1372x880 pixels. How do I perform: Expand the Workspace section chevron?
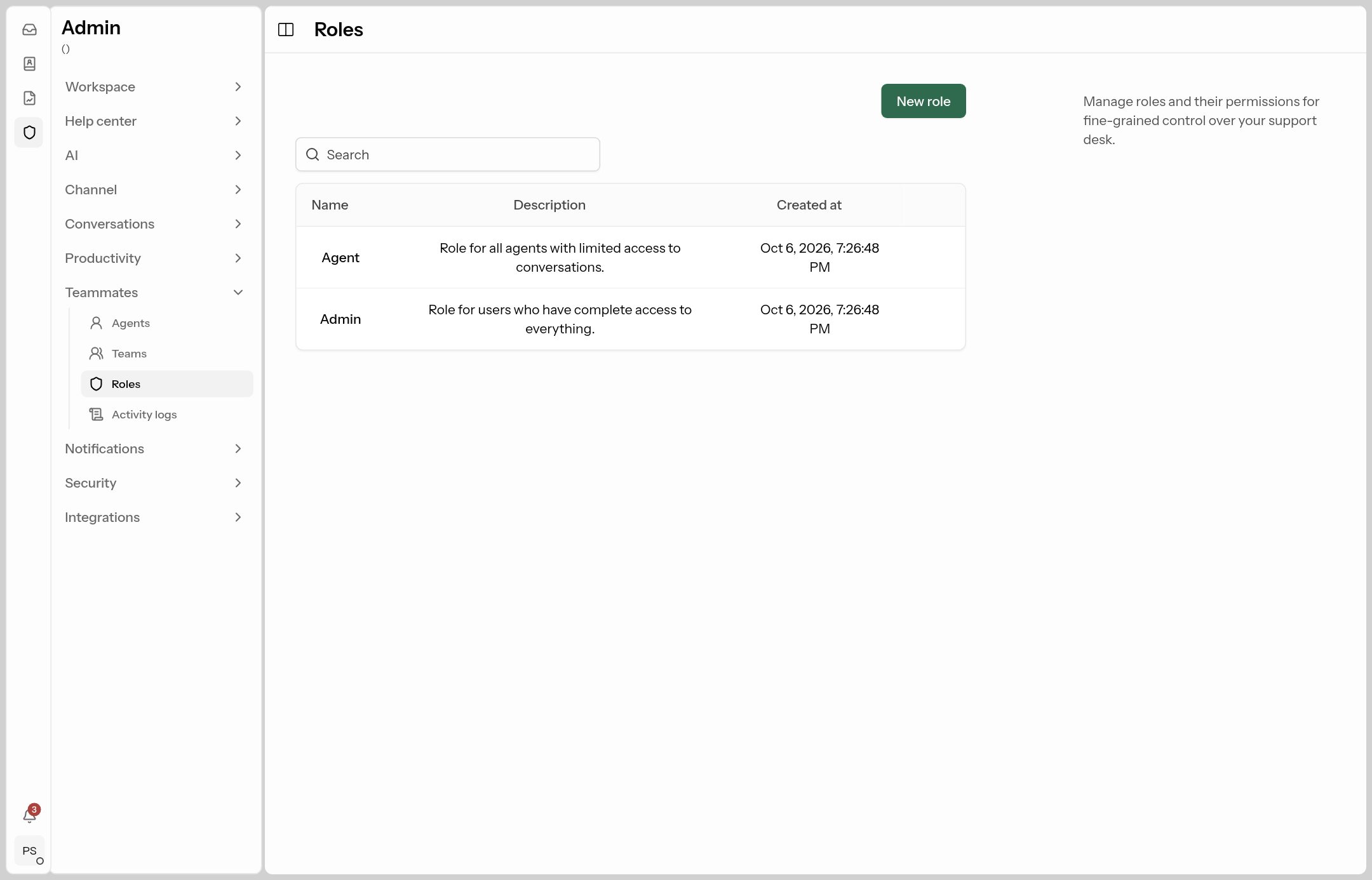(238, 87)
